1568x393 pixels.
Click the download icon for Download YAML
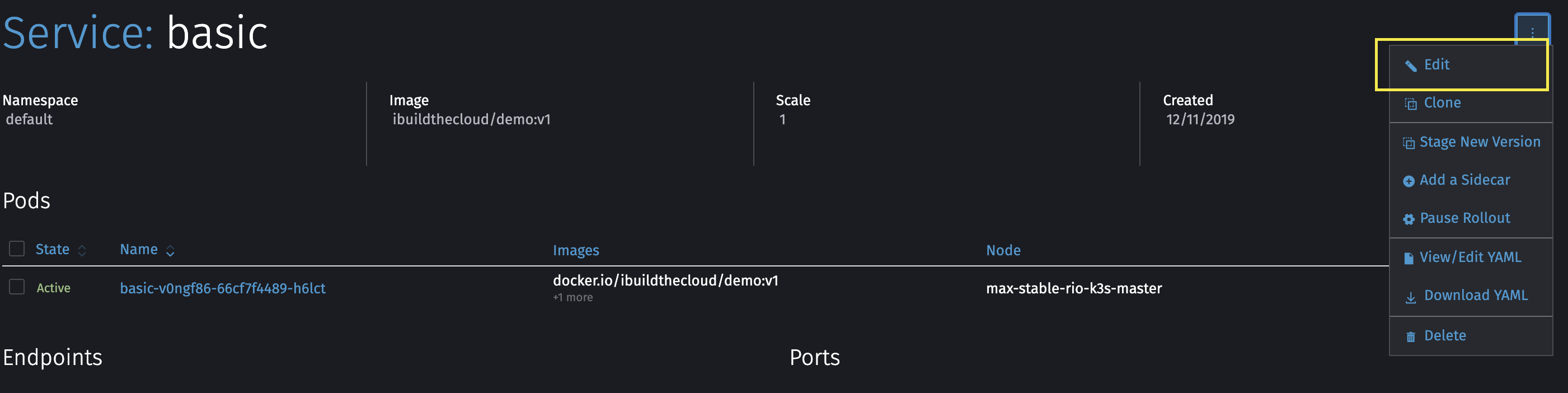pyautogui.click(x=1410, y=297)
